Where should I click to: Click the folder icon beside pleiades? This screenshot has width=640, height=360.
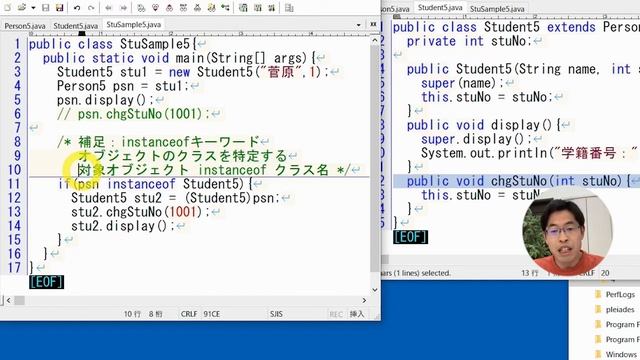coord(599,310)
